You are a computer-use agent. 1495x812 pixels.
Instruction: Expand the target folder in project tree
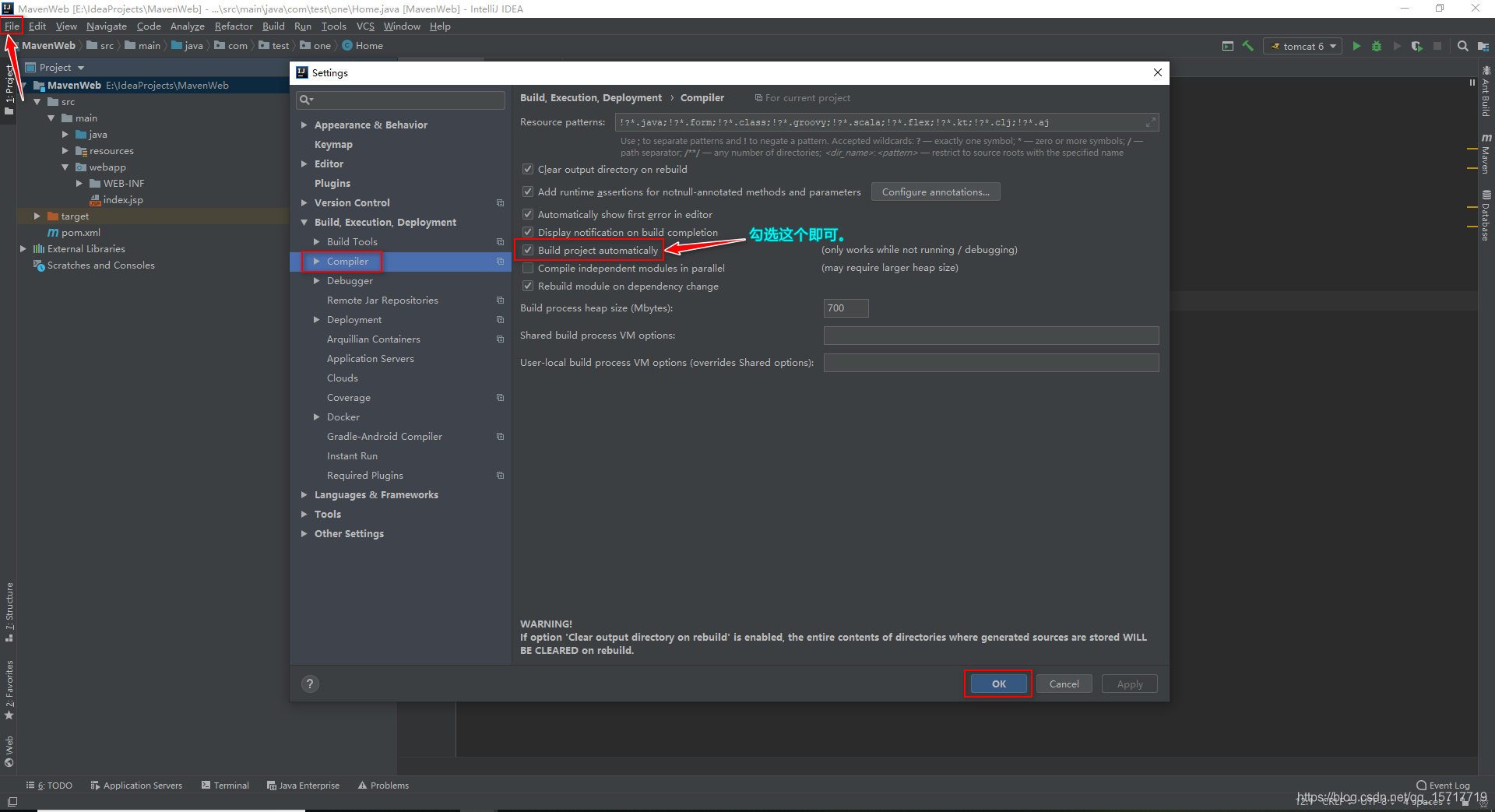(37, 216)
